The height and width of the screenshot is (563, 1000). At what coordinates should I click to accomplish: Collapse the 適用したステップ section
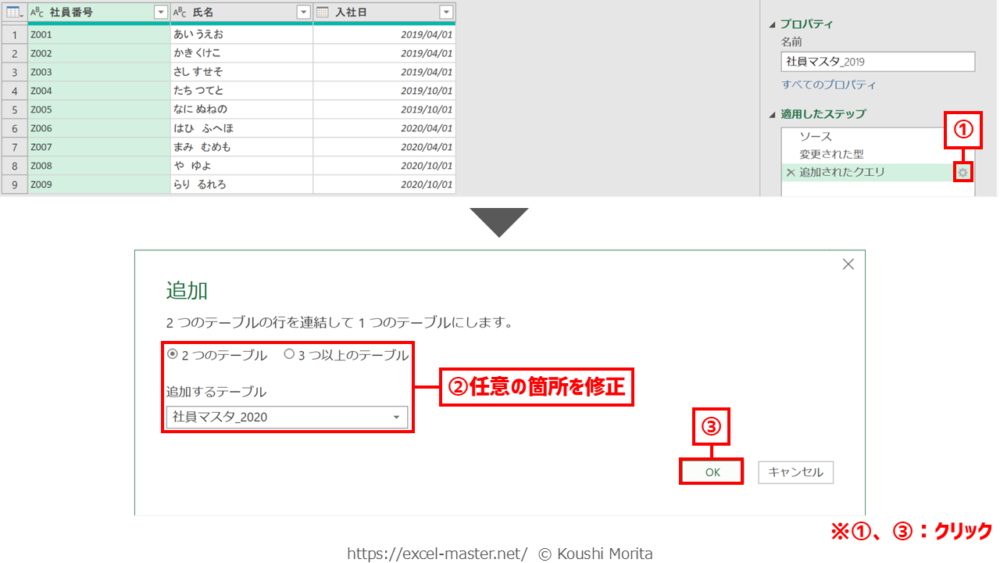point(771,114)
